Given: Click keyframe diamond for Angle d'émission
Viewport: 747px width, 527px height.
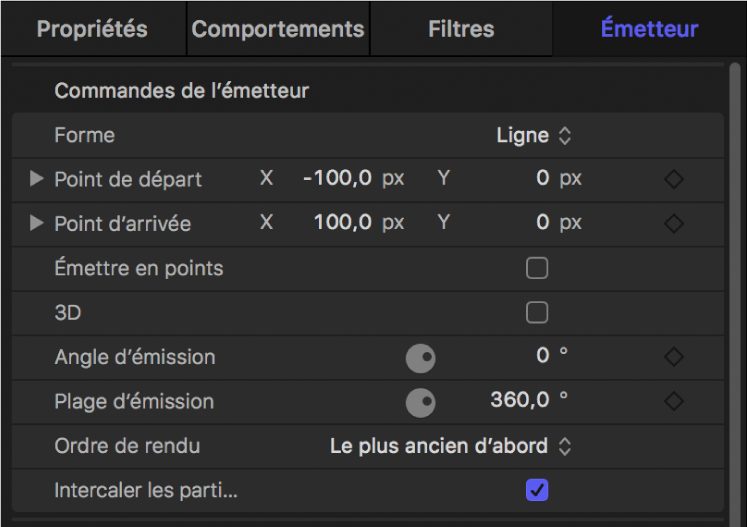Looking at the screenshot, I should pos(674,357).
